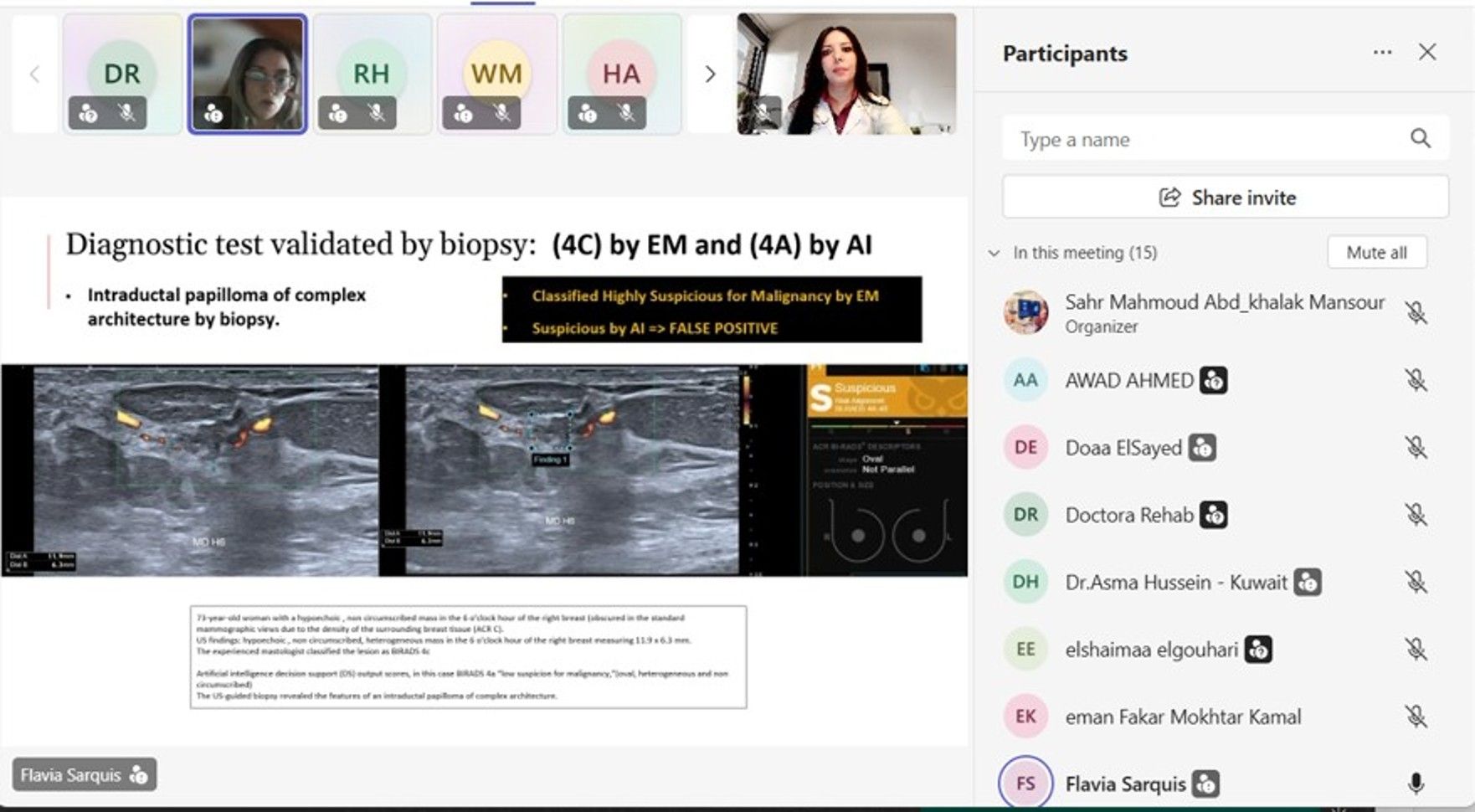The height and width of the screenshot is (812, 1475).
Task: Click mute icon for eman Fakar Mokhtar Kamal
Action: click(1416, 717)
